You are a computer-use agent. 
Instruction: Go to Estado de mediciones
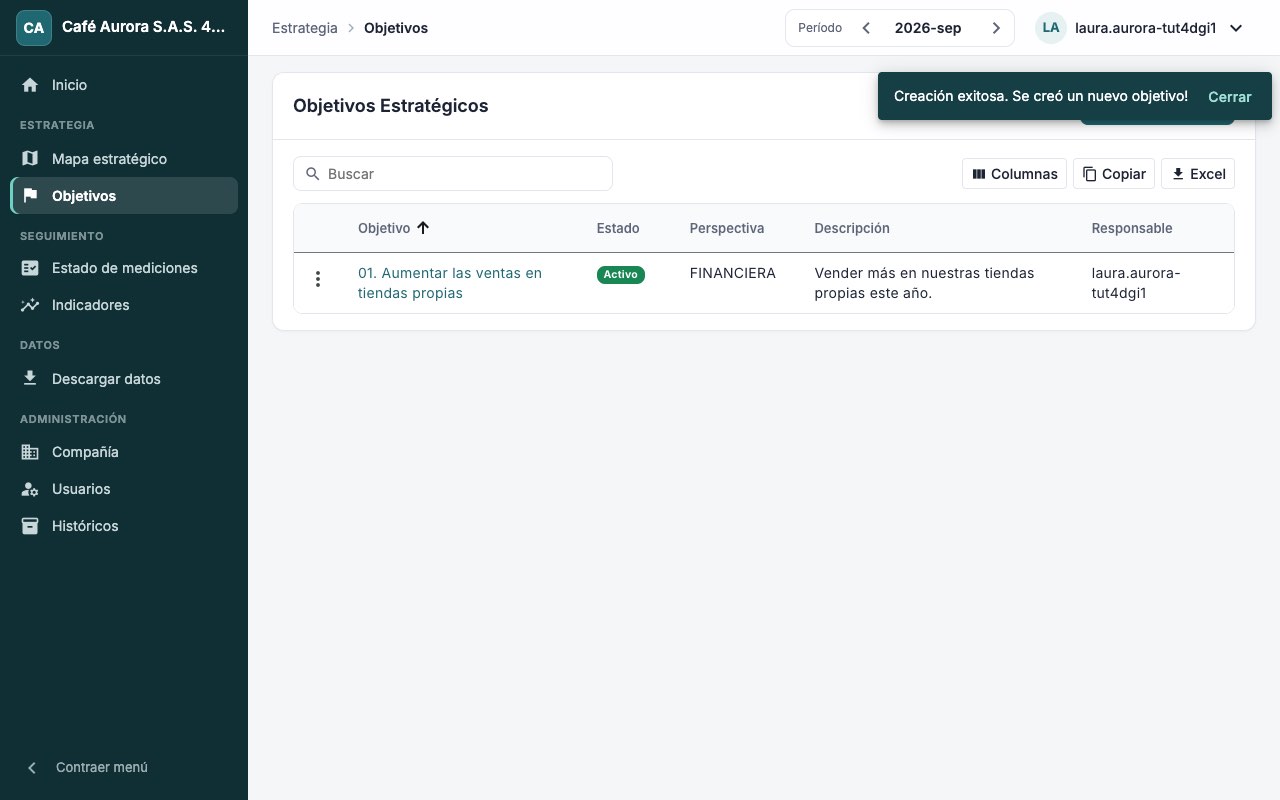point(124,268)
